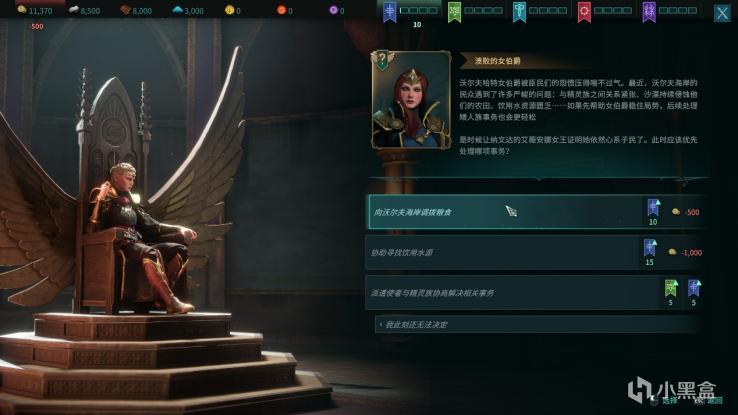Select the teal faction banner in top bar

click(x=519, y=12)
